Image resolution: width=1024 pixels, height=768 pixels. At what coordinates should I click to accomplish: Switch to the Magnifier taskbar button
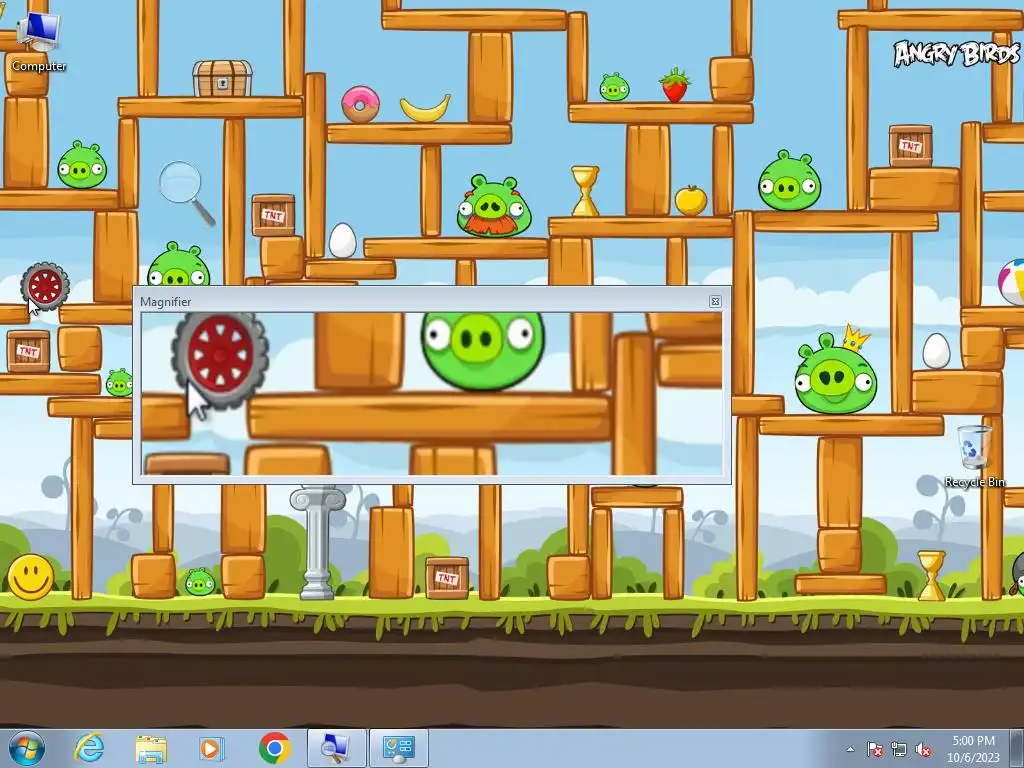click(336, 748)
